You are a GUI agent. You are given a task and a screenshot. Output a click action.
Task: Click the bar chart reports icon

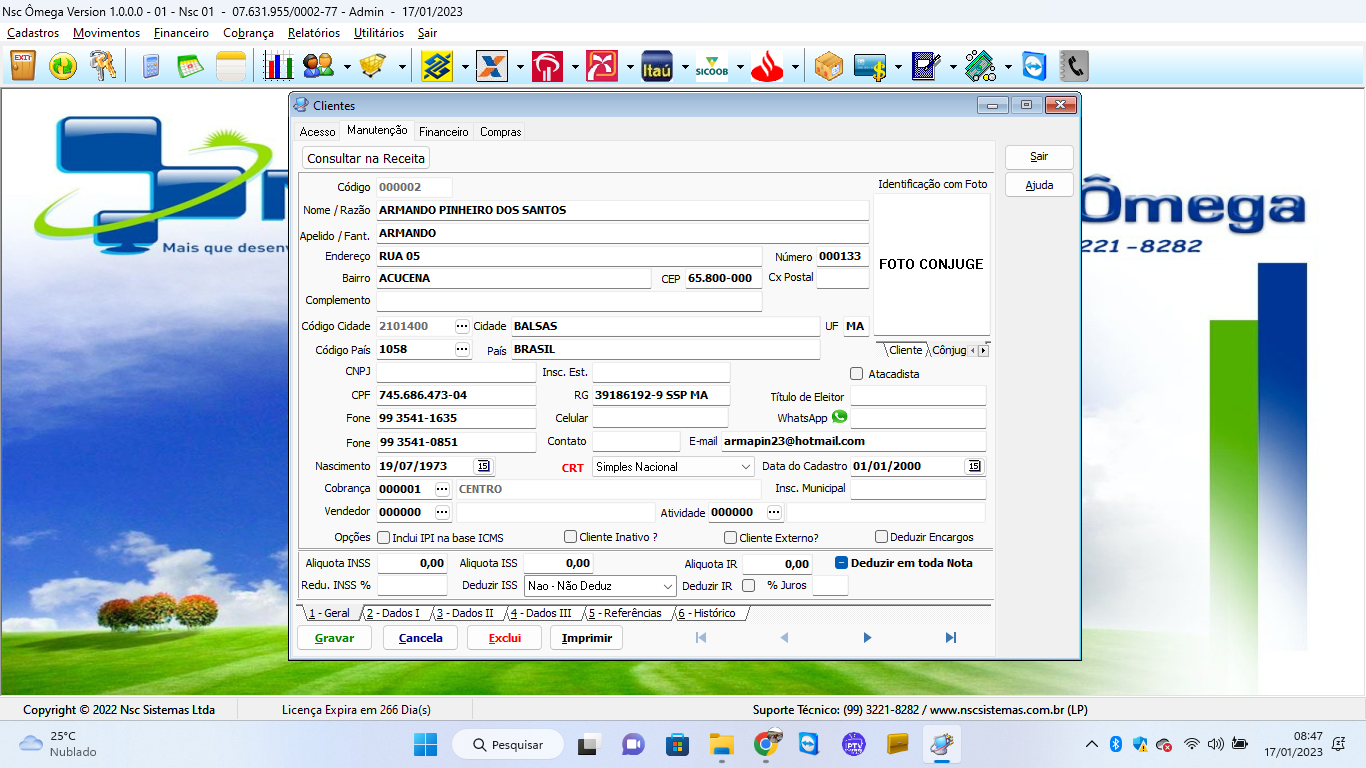[x=278, y=67]
